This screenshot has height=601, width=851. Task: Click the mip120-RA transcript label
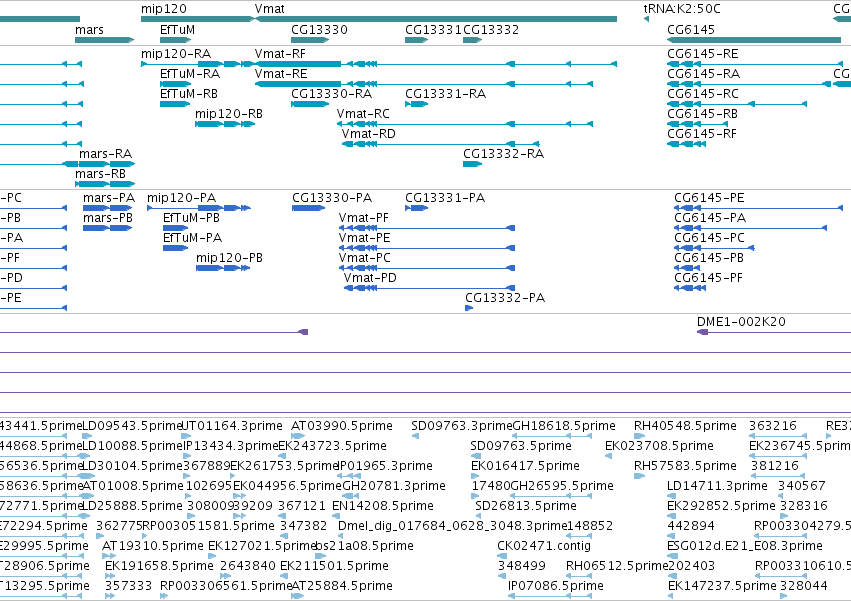click(176, 54)
